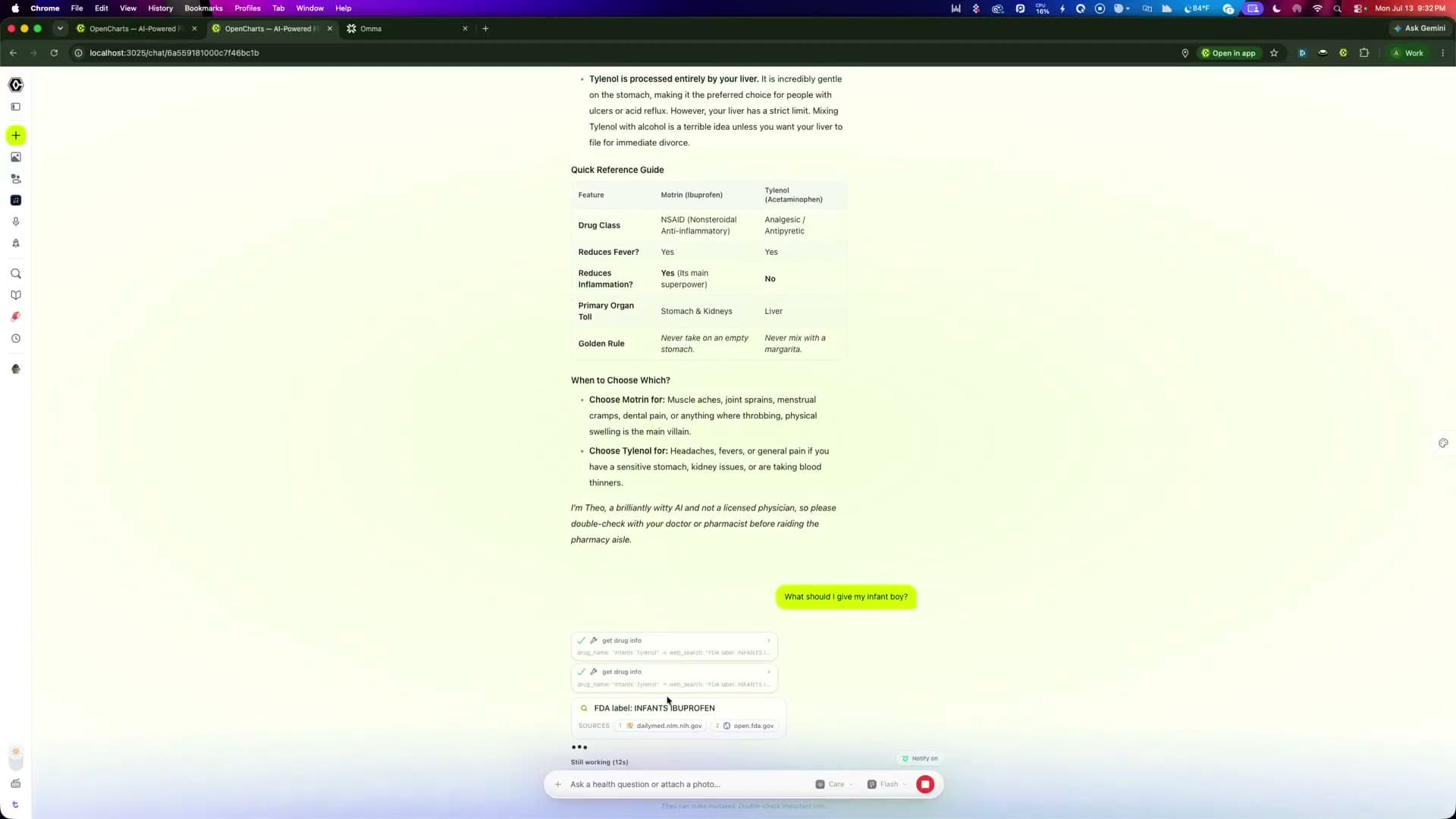Open the music note sidebar icon
Screen dimensions: 1456x819
pyautogui.click(x=16, y=200)
